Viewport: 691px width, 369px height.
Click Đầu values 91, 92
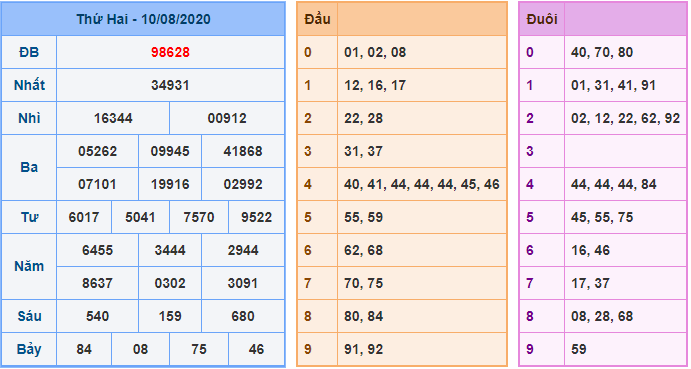click(x=364, y=349)
